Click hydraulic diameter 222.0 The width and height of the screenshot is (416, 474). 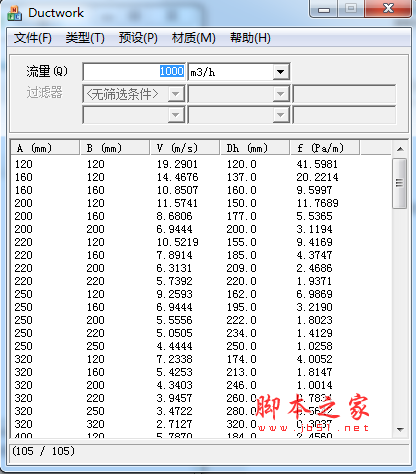coord(241,320)
